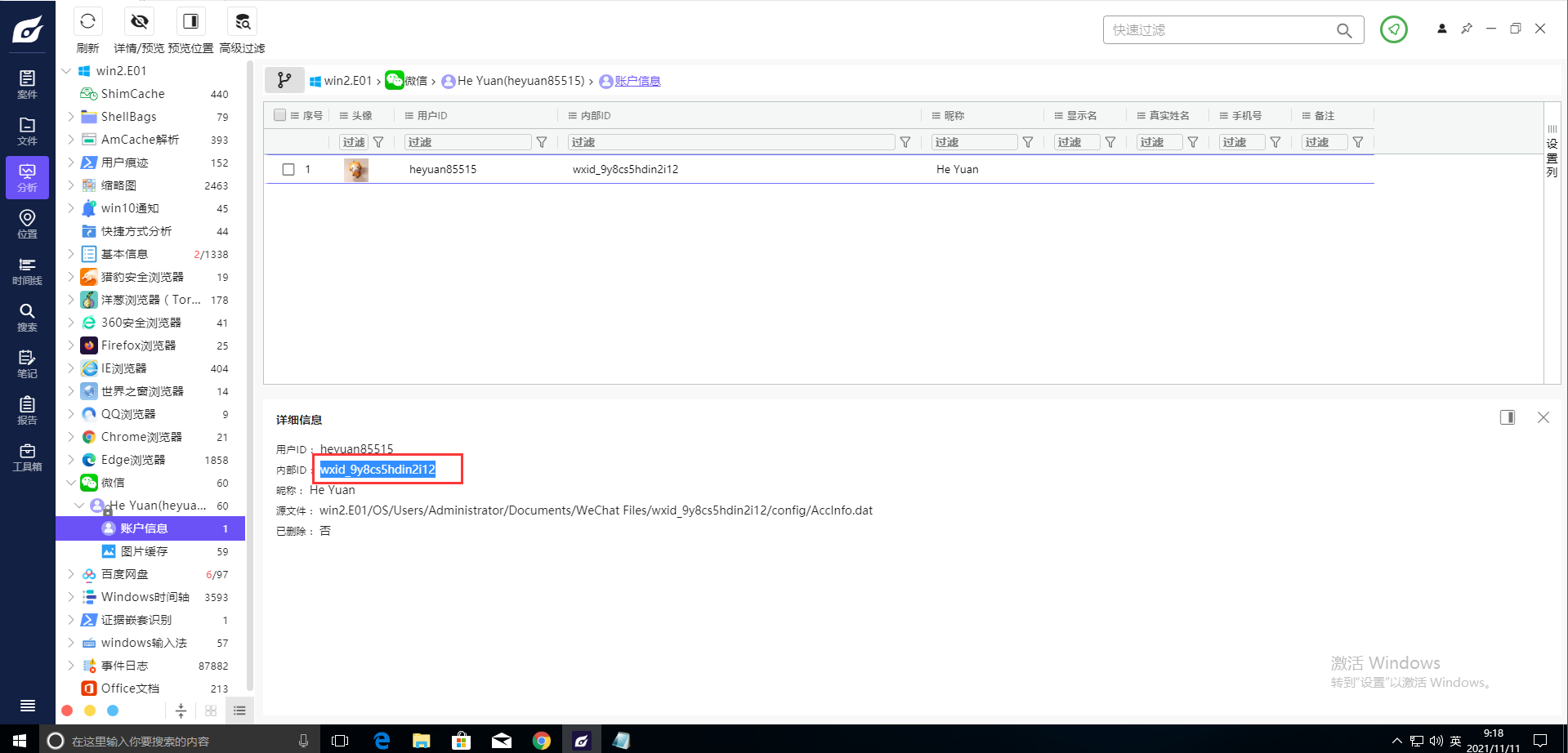The image size is (1568, 753).
Task: Open the 设置列 column settings
Action: 1552,152
